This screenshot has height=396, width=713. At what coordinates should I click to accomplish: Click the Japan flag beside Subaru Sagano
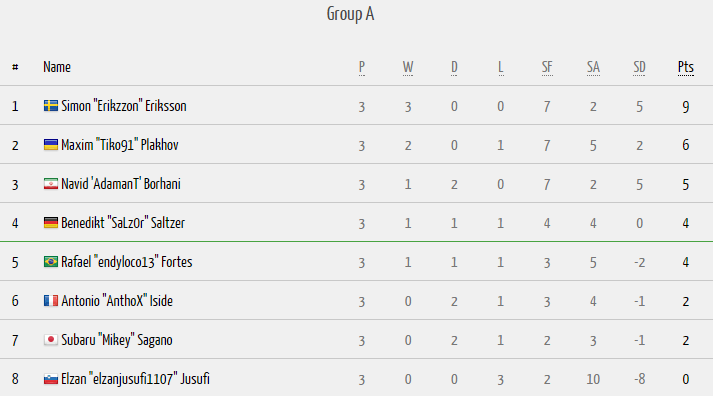(x=50, y=340)
